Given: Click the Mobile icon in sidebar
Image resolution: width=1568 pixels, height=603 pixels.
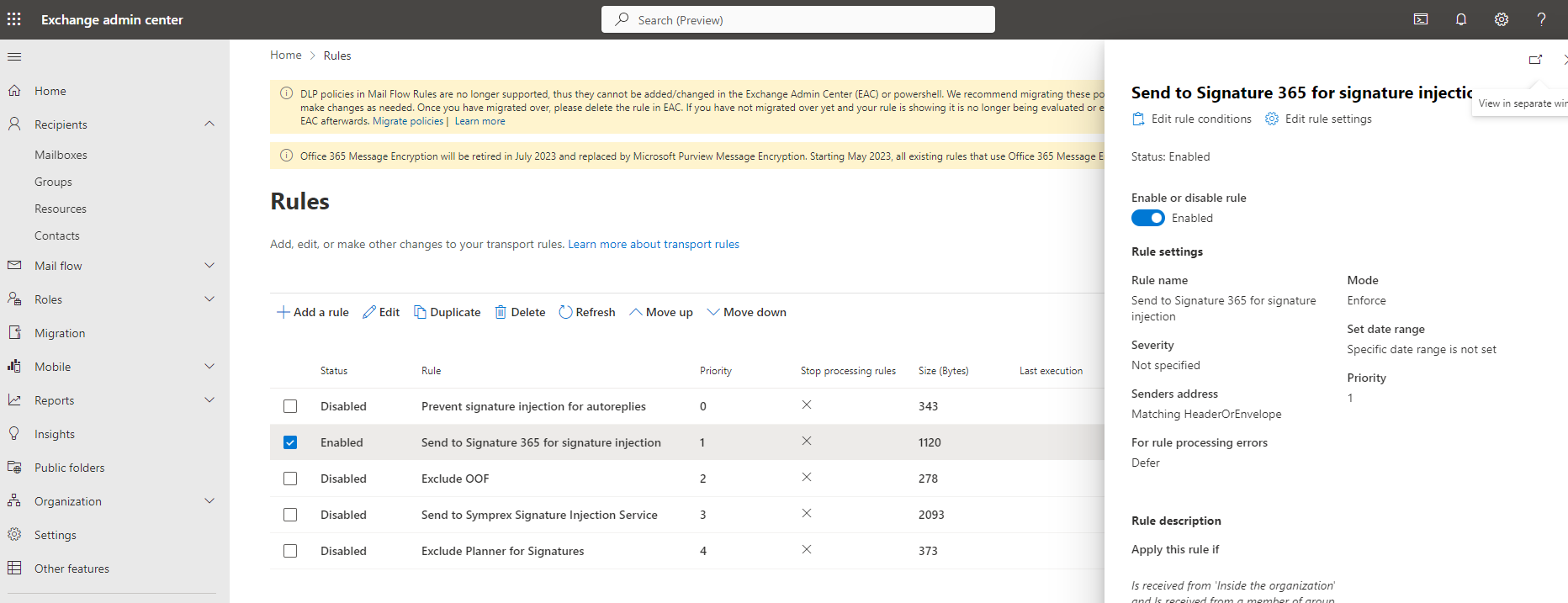Looking at the screenshot, I should point(14,367).
